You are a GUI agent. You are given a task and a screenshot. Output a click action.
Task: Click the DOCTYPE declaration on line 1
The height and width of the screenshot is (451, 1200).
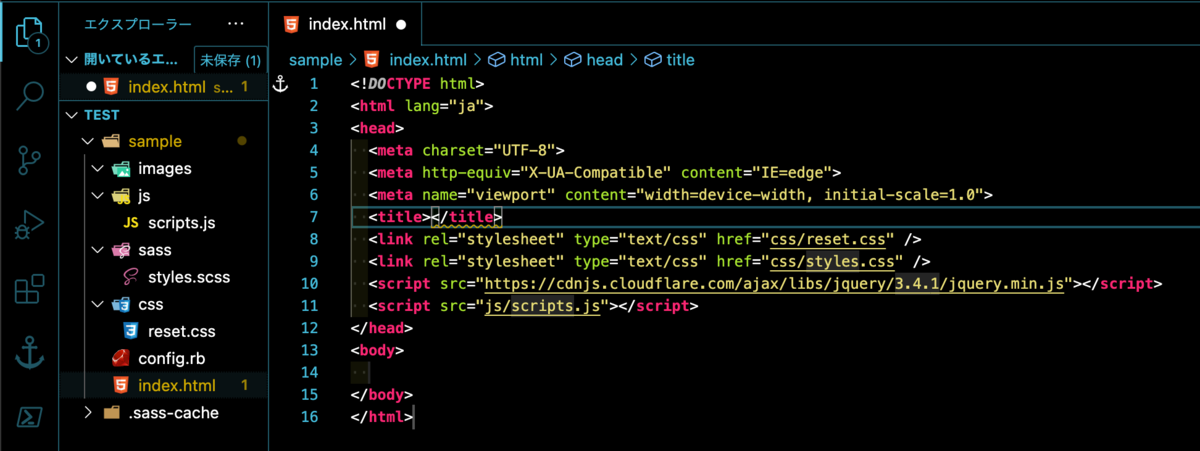(x=417, y=84)
